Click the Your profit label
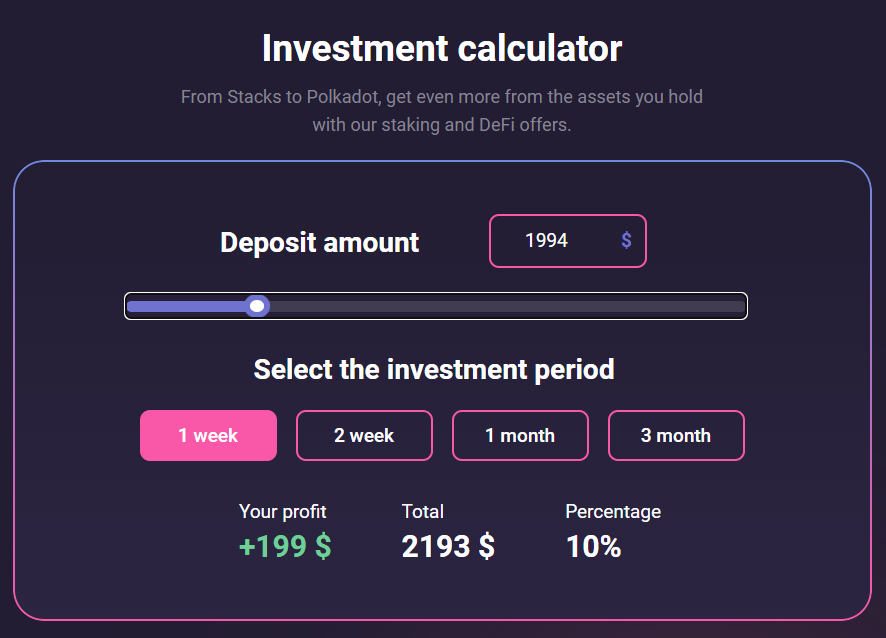 click(x=282, y=511)
